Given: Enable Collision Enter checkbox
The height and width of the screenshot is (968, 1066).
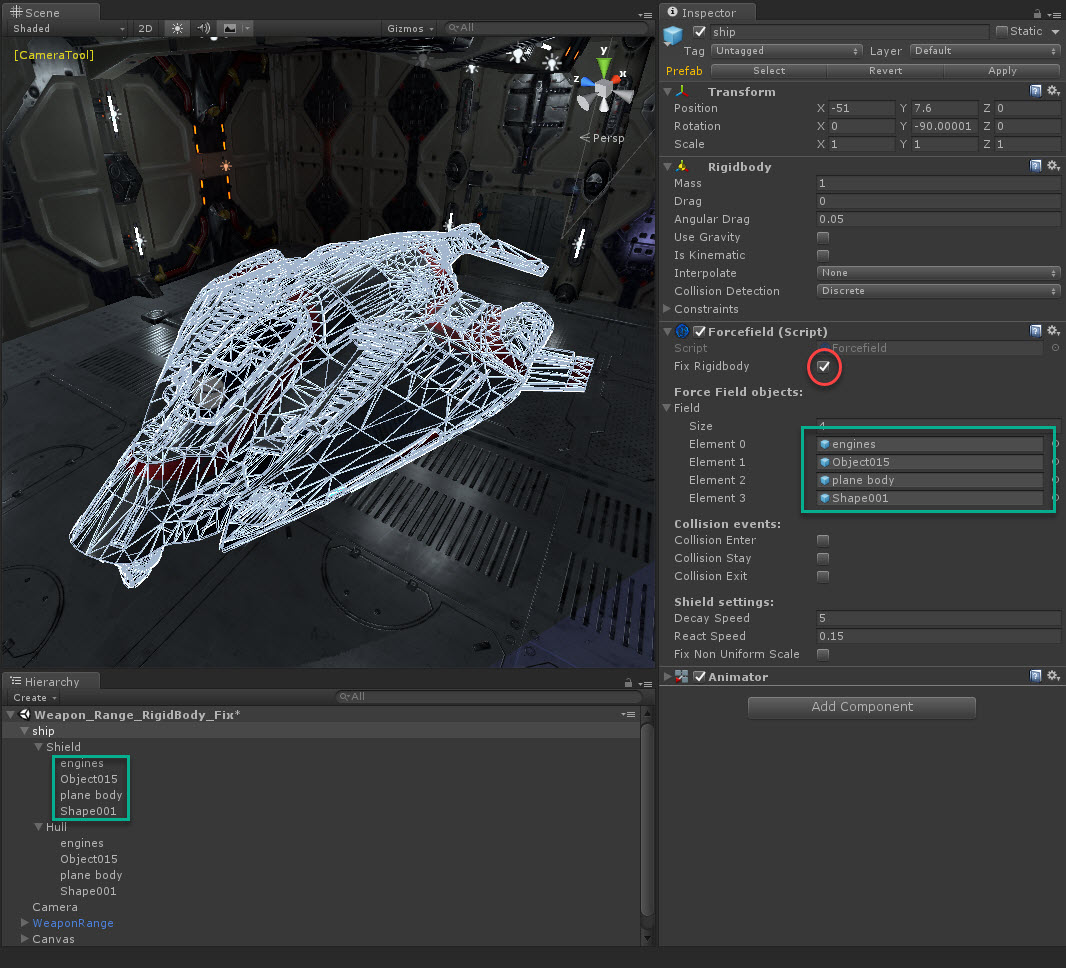Looking at the screenshot, I should pos(823,540).
